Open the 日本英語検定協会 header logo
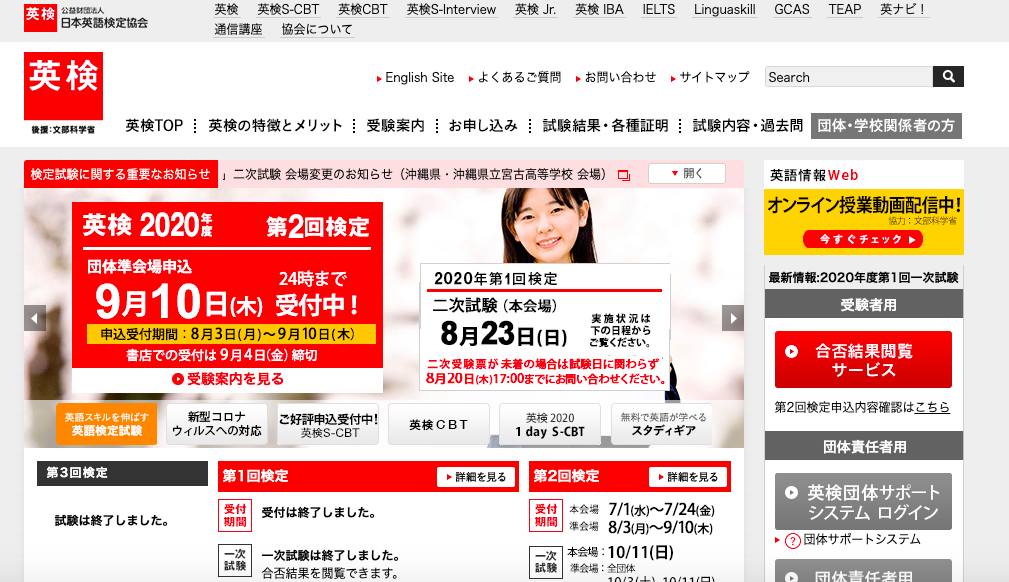 tap(87, 17)
